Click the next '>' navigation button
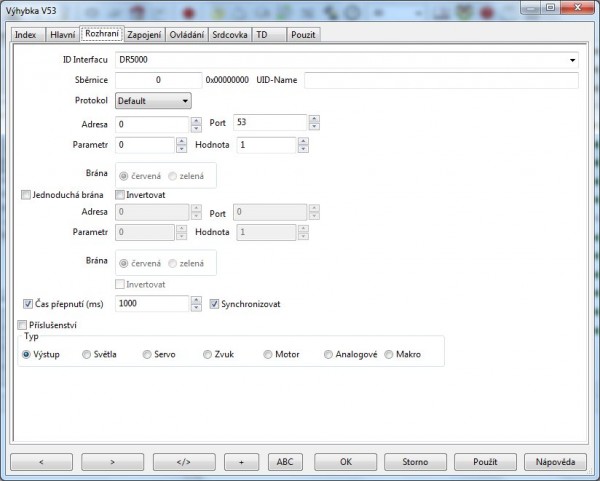The width and height of the screenshot is (600, 481). pos(112,462)
